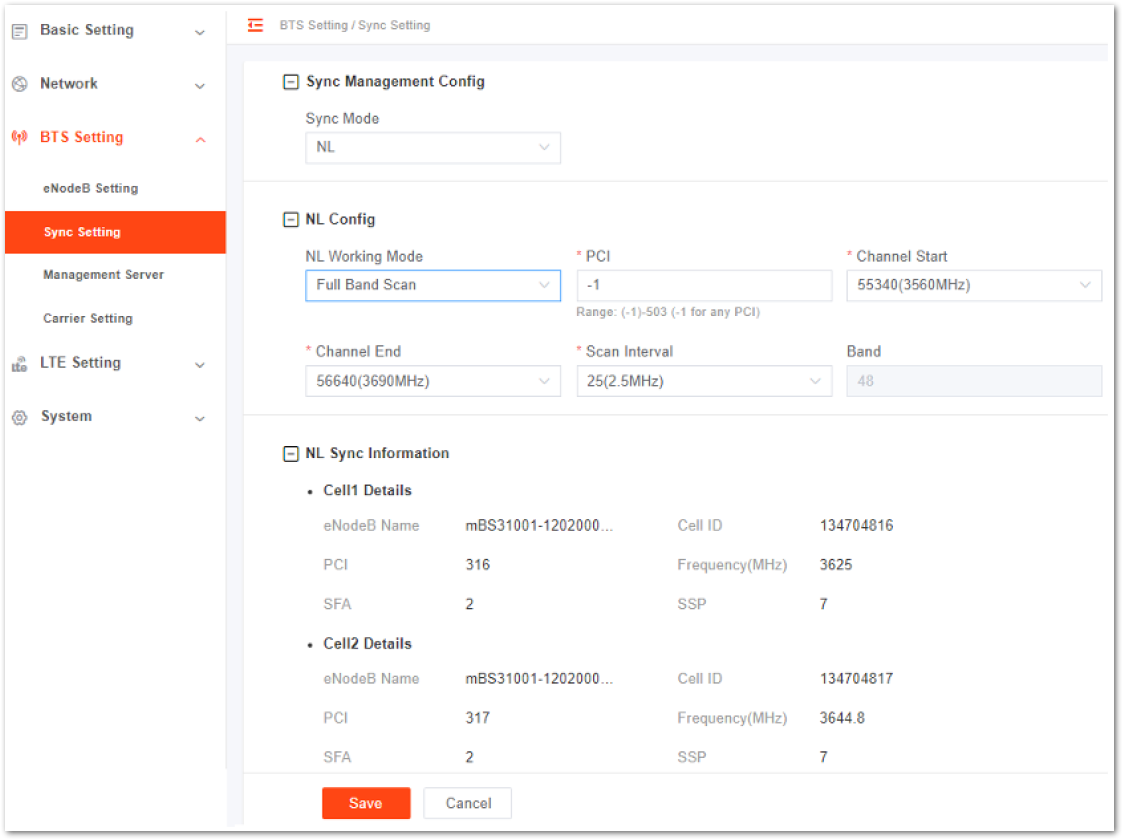Click the BTS Setting antenna icon
Viewport: 1123px width, 840px height.
(x=20, y=137)
